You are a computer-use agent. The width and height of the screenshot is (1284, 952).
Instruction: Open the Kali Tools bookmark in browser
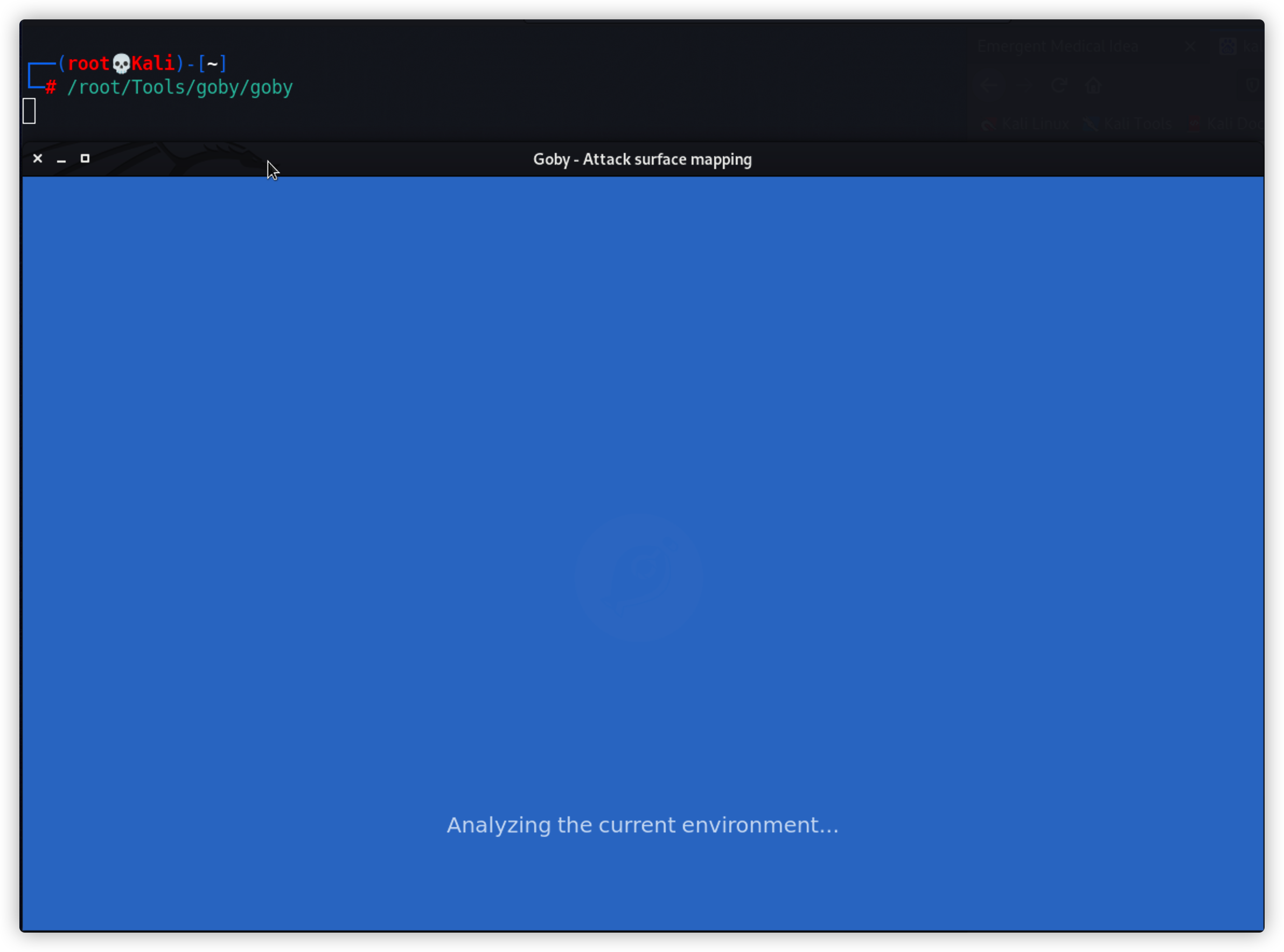(x=1127, y=124)
